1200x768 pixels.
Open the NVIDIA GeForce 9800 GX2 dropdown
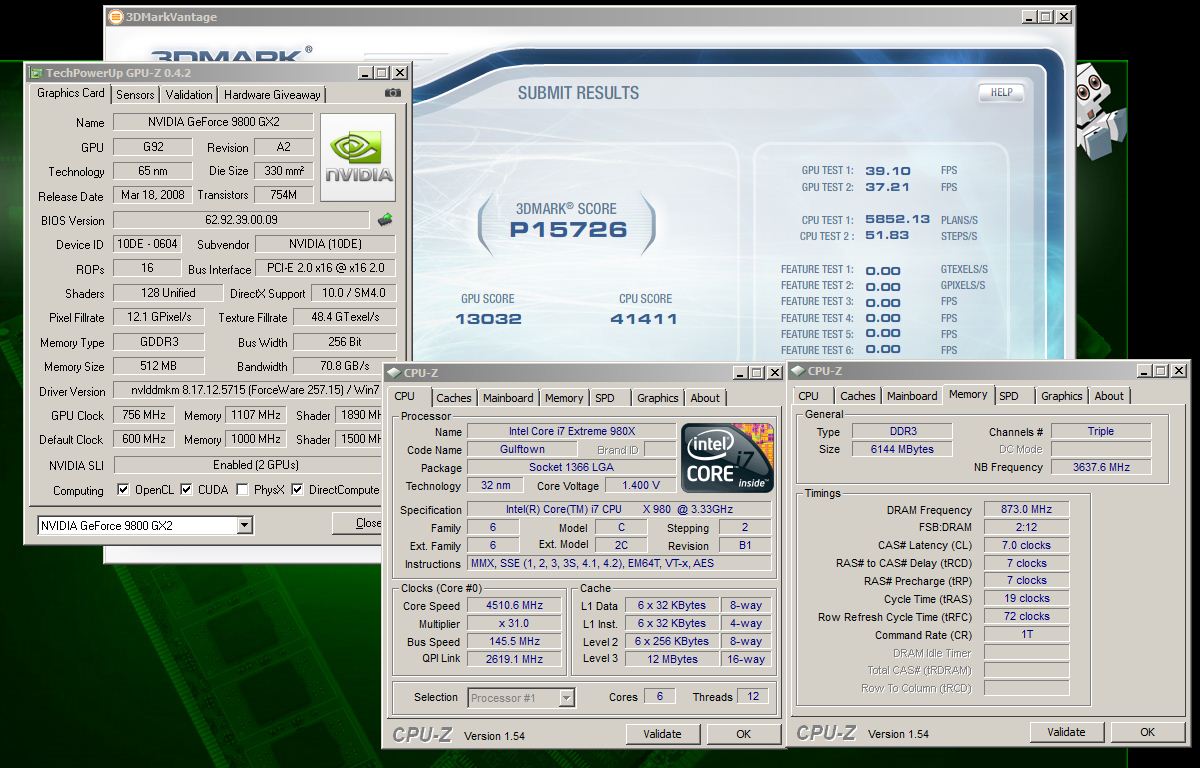tap(245, 525)
